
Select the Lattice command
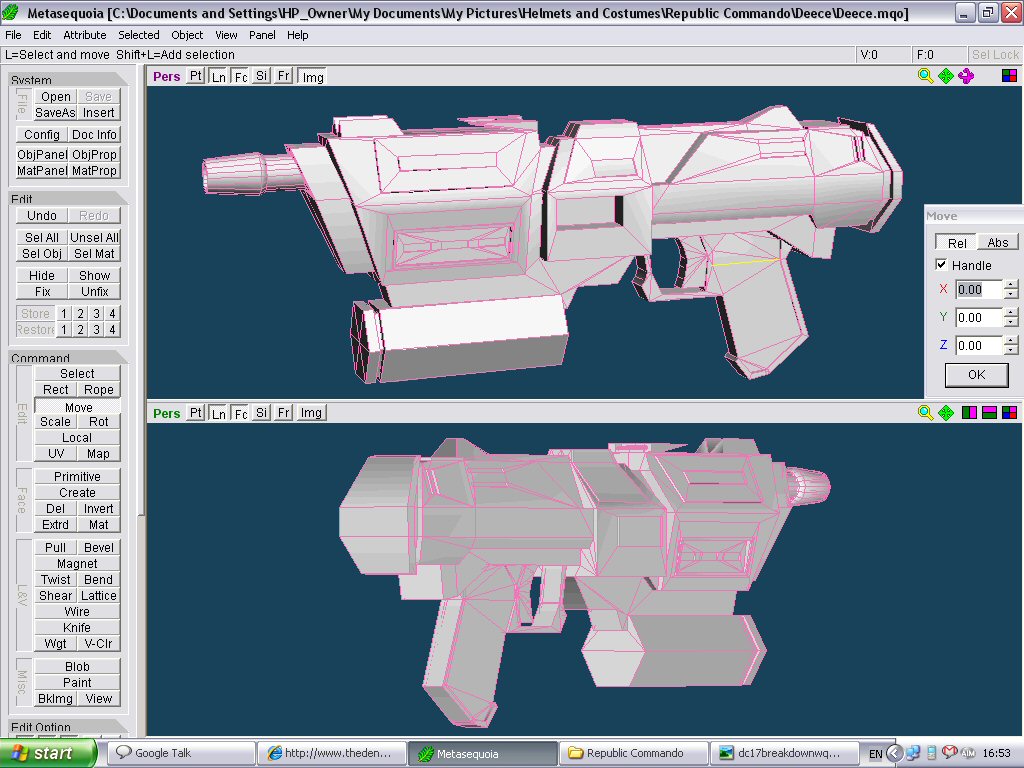99,595
